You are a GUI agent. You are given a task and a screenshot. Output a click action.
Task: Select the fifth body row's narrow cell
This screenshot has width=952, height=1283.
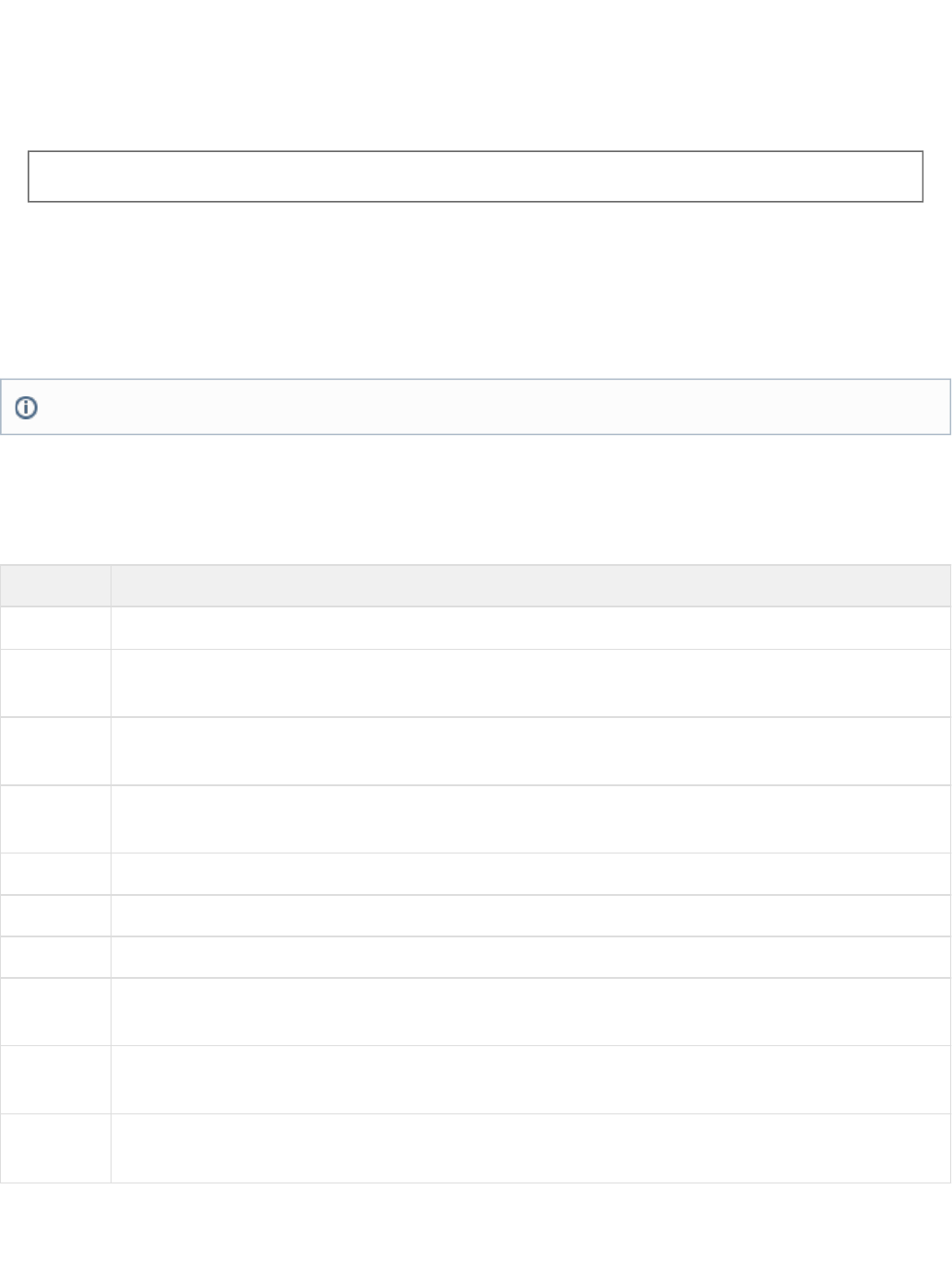click(55, 874)
